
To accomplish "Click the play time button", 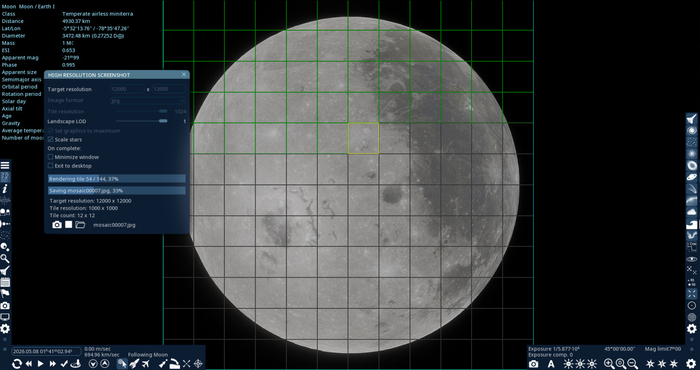I will point(41,364).
